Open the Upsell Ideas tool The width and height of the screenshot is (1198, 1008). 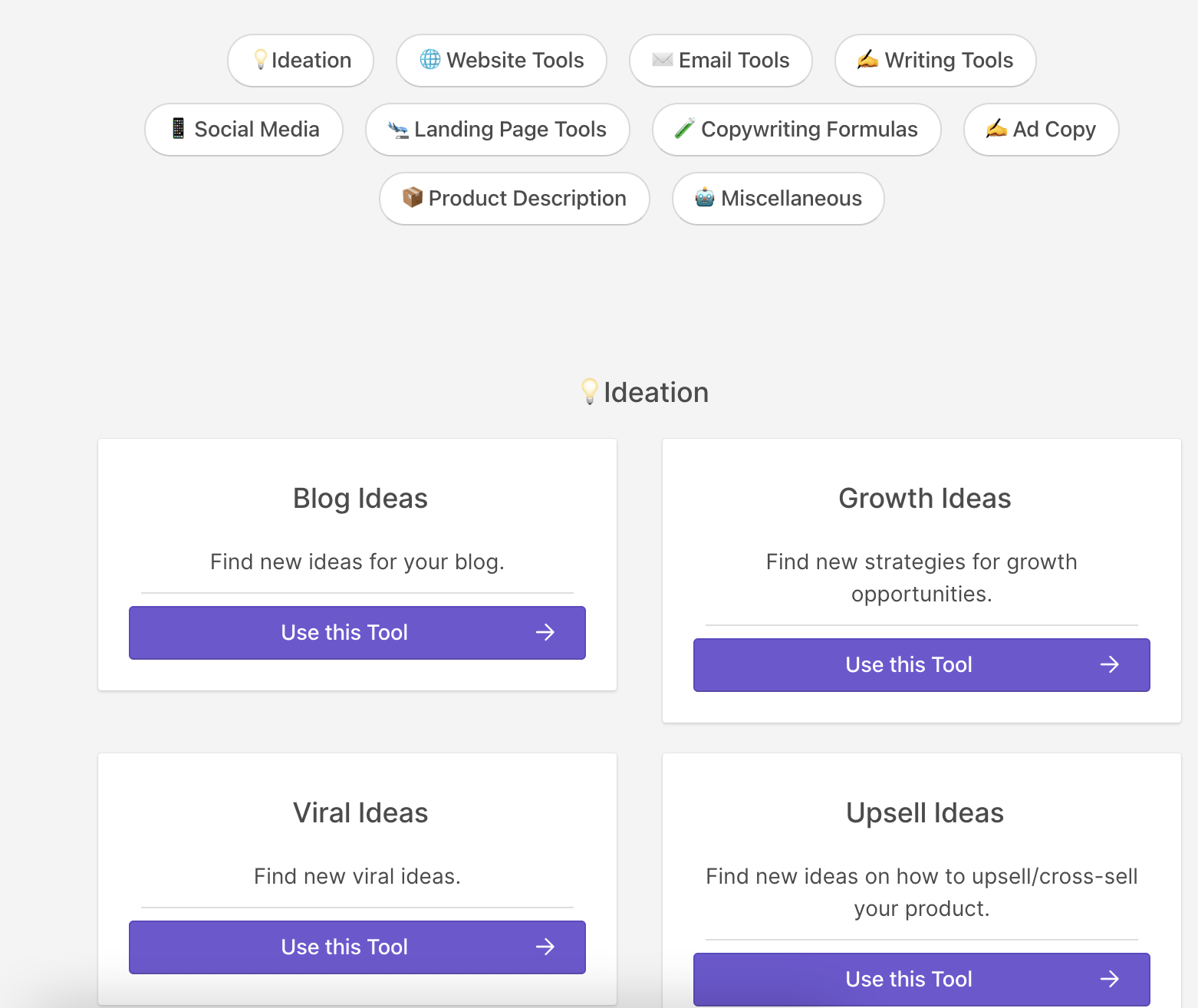point(921,980)
